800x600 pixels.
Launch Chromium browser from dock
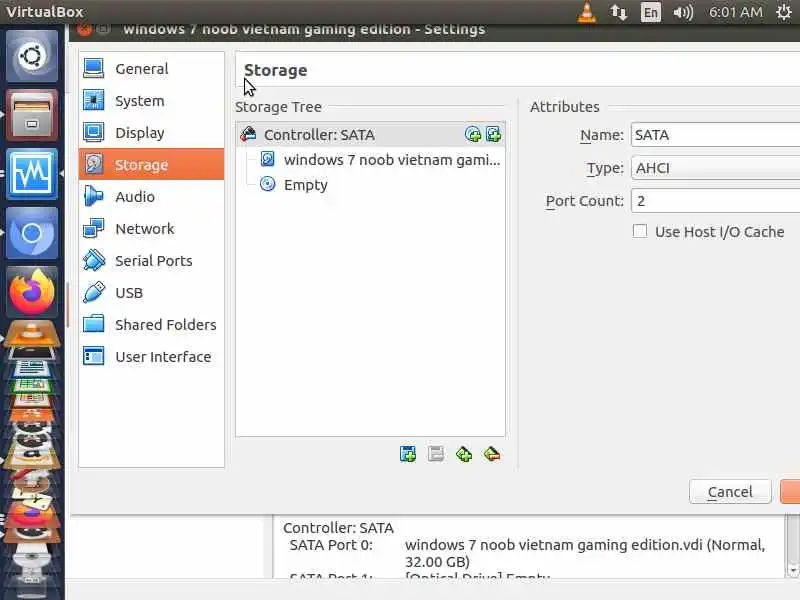tap(32, 233)
